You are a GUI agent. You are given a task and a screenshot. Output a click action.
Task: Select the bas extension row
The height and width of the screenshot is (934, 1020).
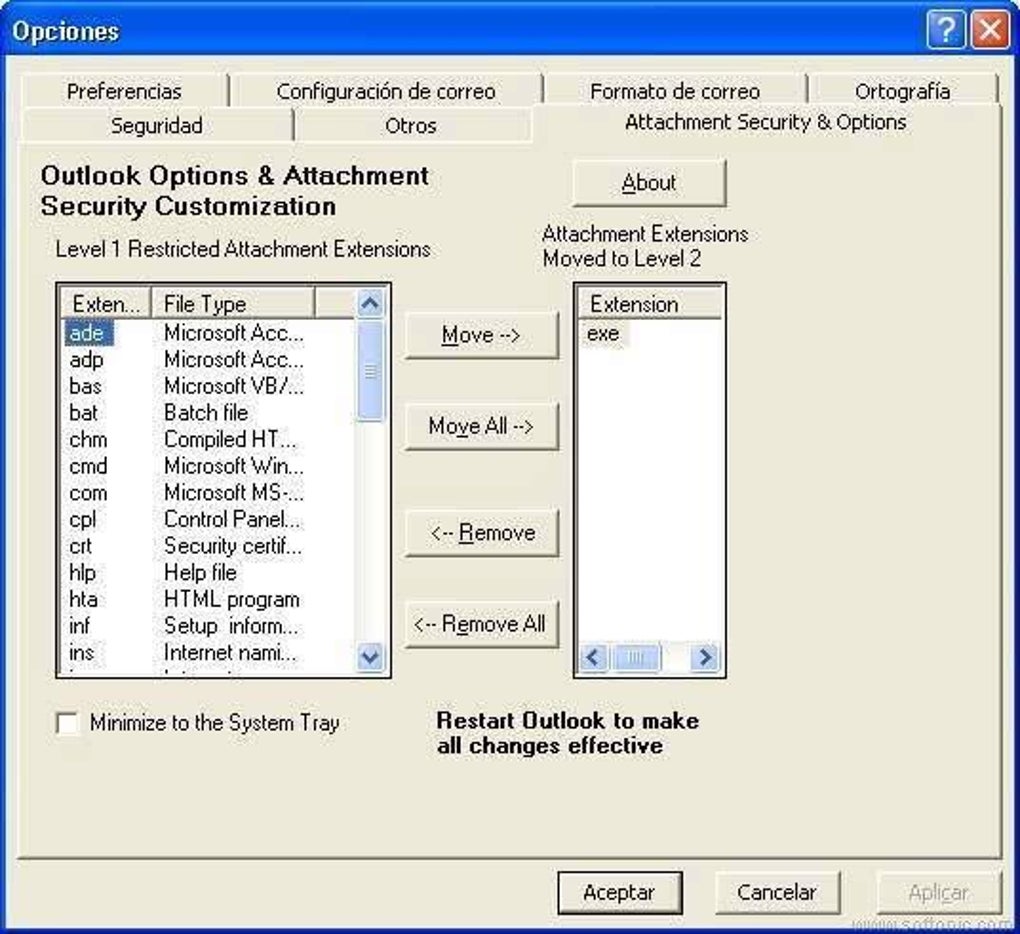click(208, 386)
